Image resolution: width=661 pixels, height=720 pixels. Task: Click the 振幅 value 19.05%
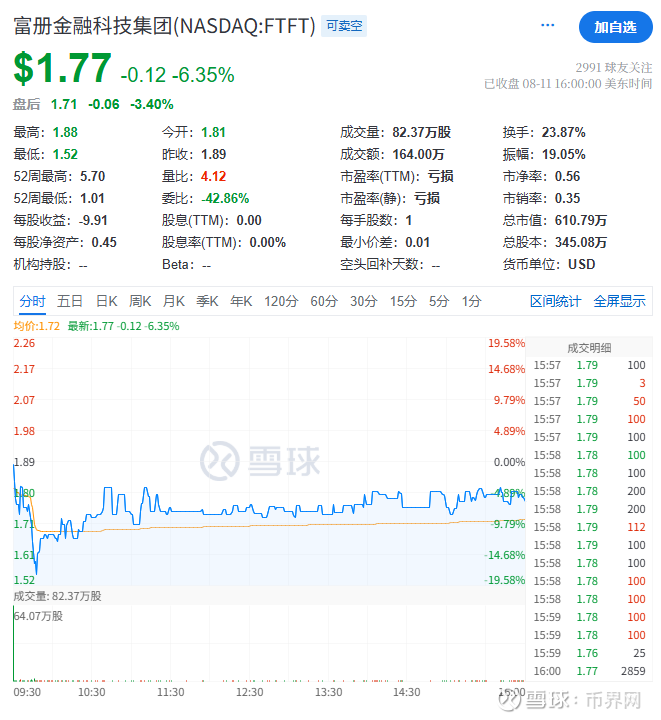click(563, 154)
